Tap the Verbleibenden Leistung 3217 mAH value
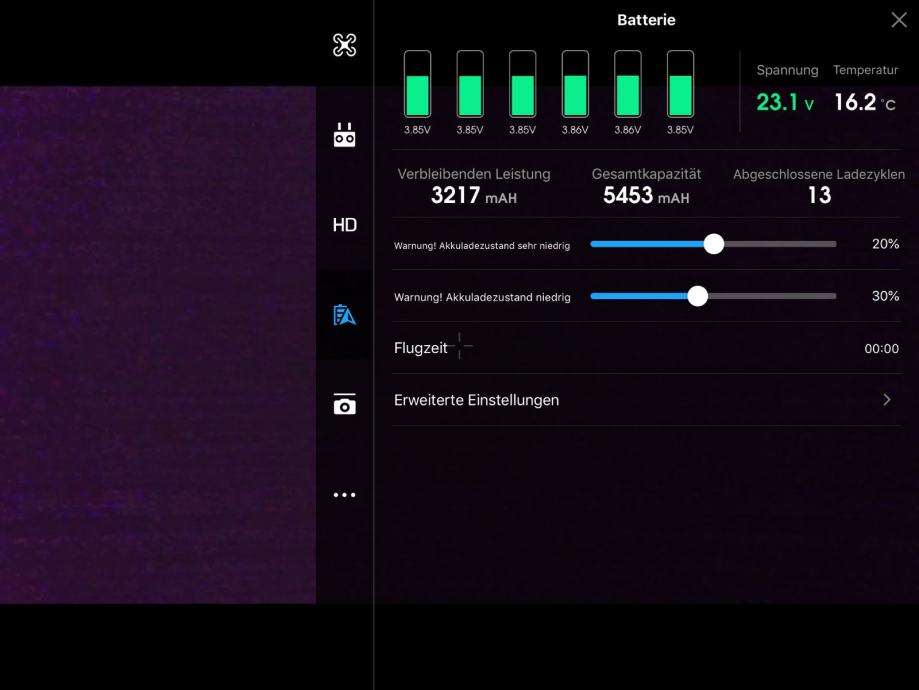 point(473,196)
